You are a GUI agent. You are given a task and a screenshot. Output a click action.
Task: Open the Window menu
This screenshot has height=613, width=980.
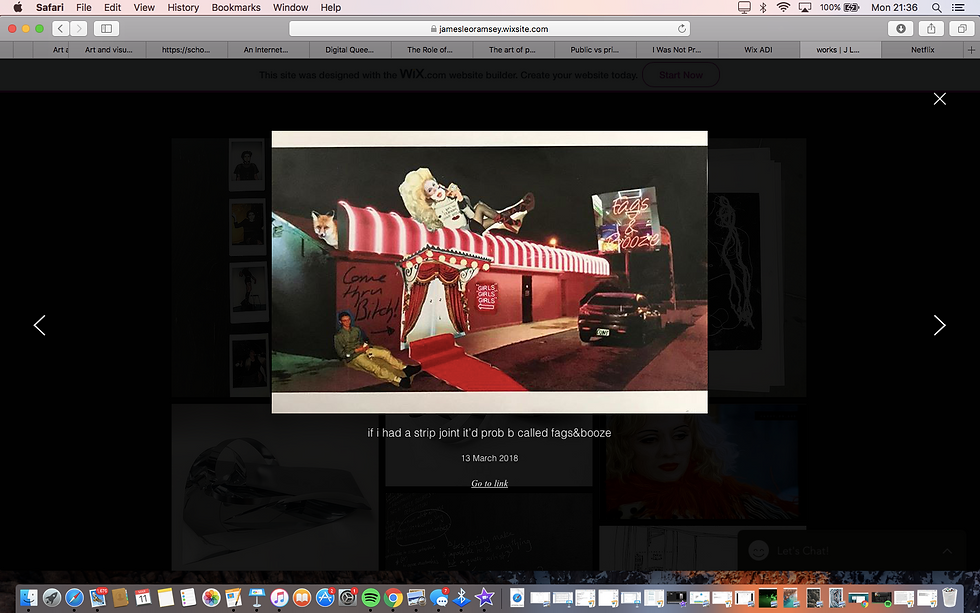pos(291,7)
